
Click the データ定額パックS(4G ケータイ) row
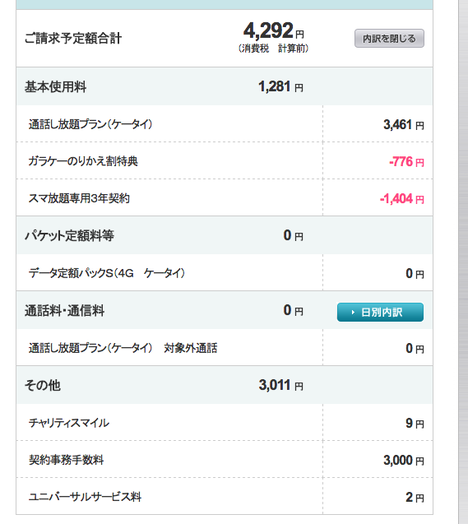[224, 273]
